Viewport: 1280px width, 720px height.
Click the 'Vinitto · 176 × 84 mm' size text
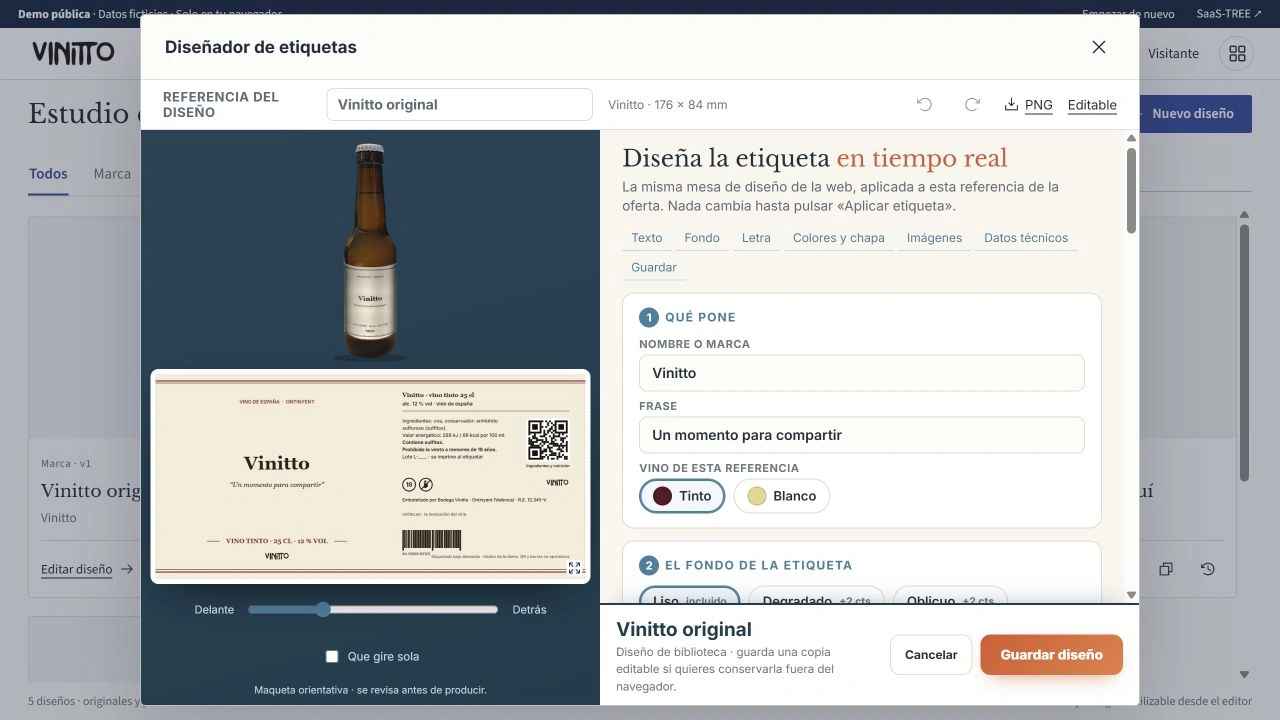(668, 105)
